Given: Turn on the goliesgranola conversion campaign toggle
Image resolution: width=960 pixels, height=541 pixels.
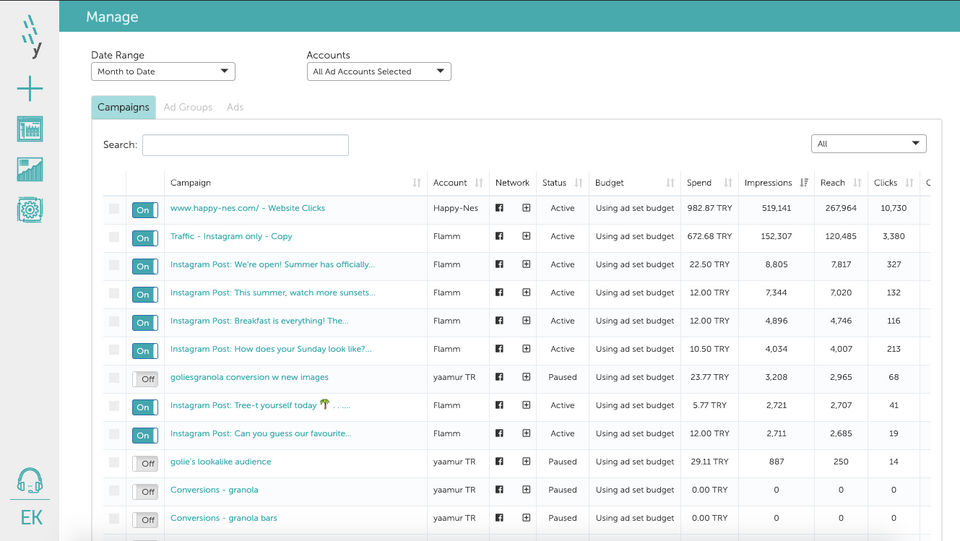Looking at the screenshot, I should click(x=145, y=379).
